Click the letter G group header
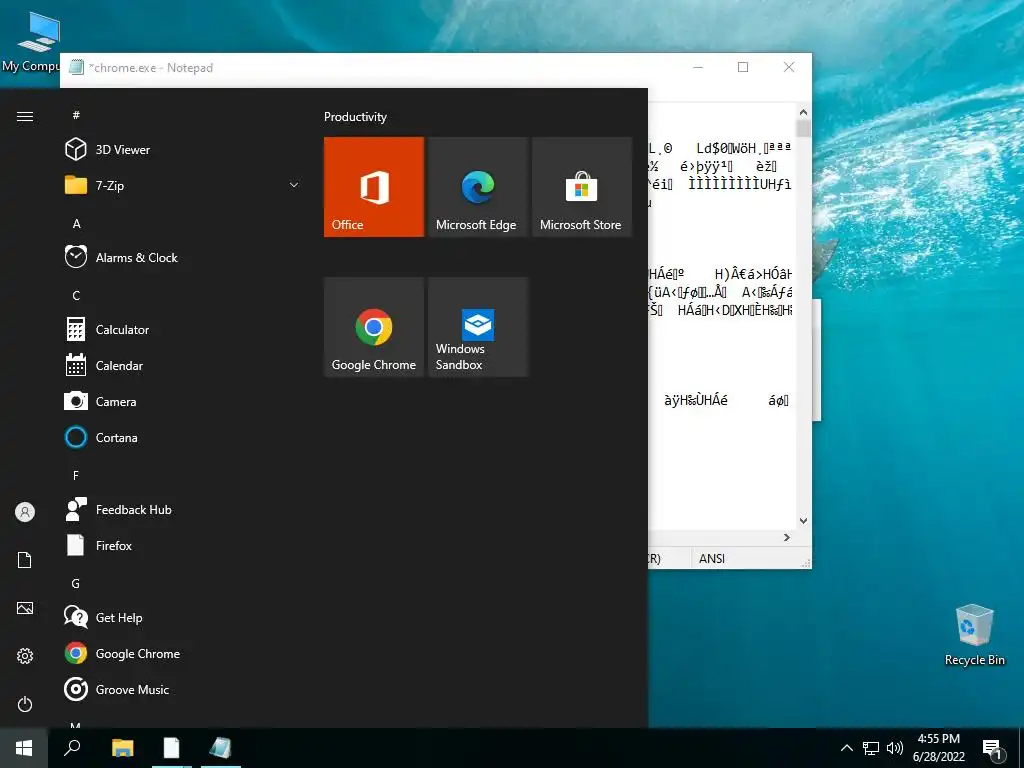Image resolution: width=1024 pixels, height=768 pixels. (76, 583)
